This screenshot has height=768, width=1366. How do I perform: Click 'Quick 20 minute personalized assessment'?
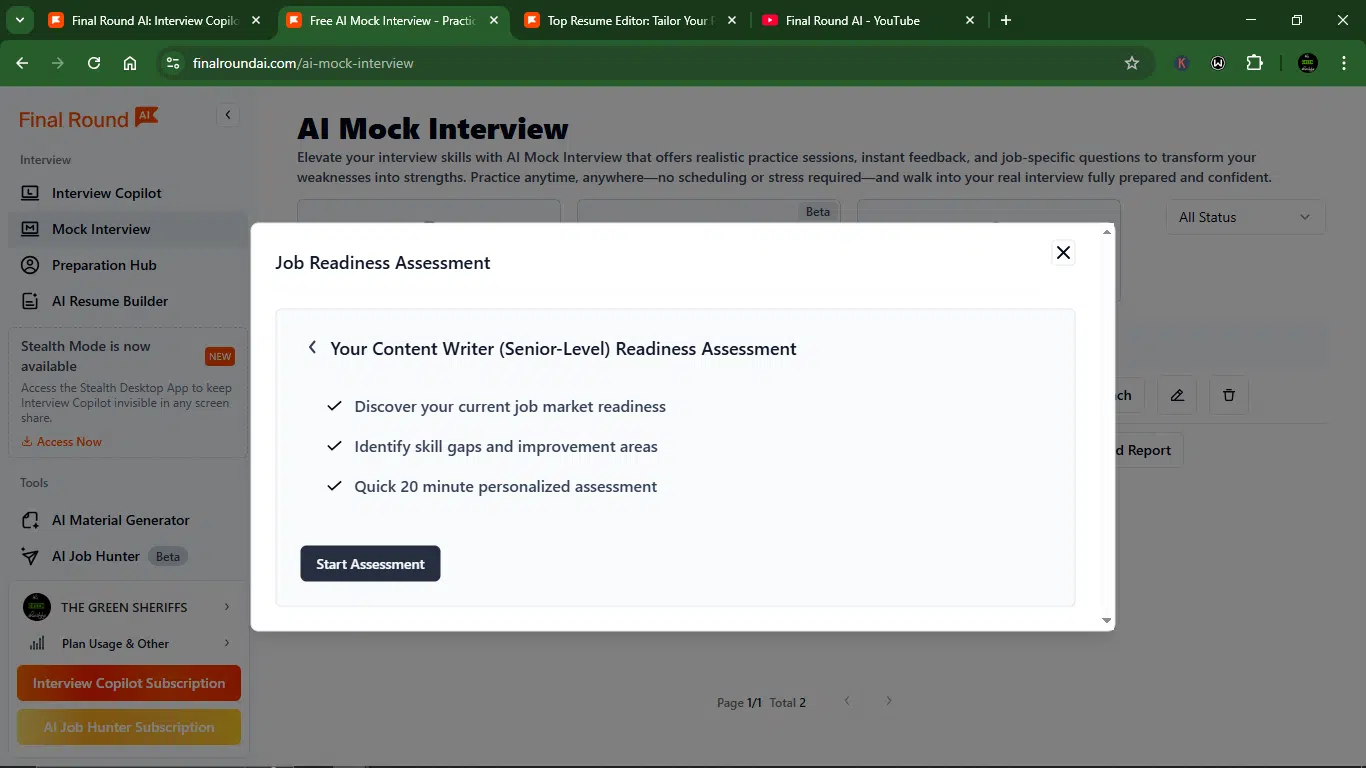[x=506, y=487]
